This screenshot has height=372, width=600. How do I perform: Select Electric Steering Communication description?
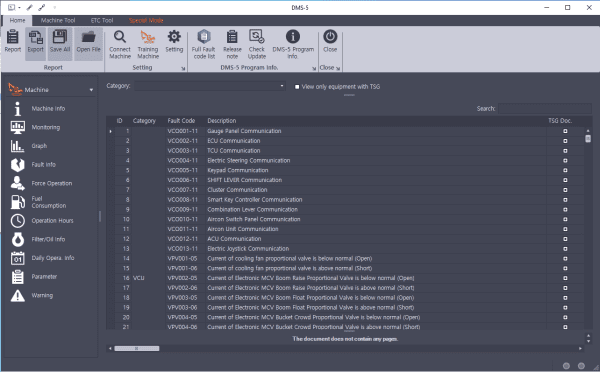[x=249, y=161]
